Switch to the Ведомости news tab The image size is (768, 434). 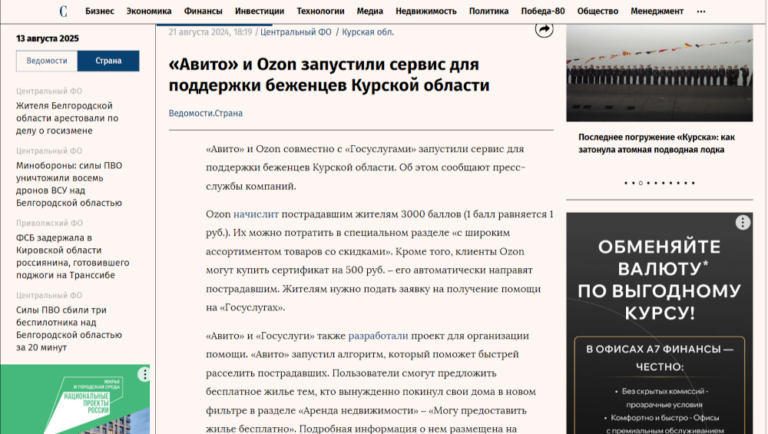[x=47, y=61]
